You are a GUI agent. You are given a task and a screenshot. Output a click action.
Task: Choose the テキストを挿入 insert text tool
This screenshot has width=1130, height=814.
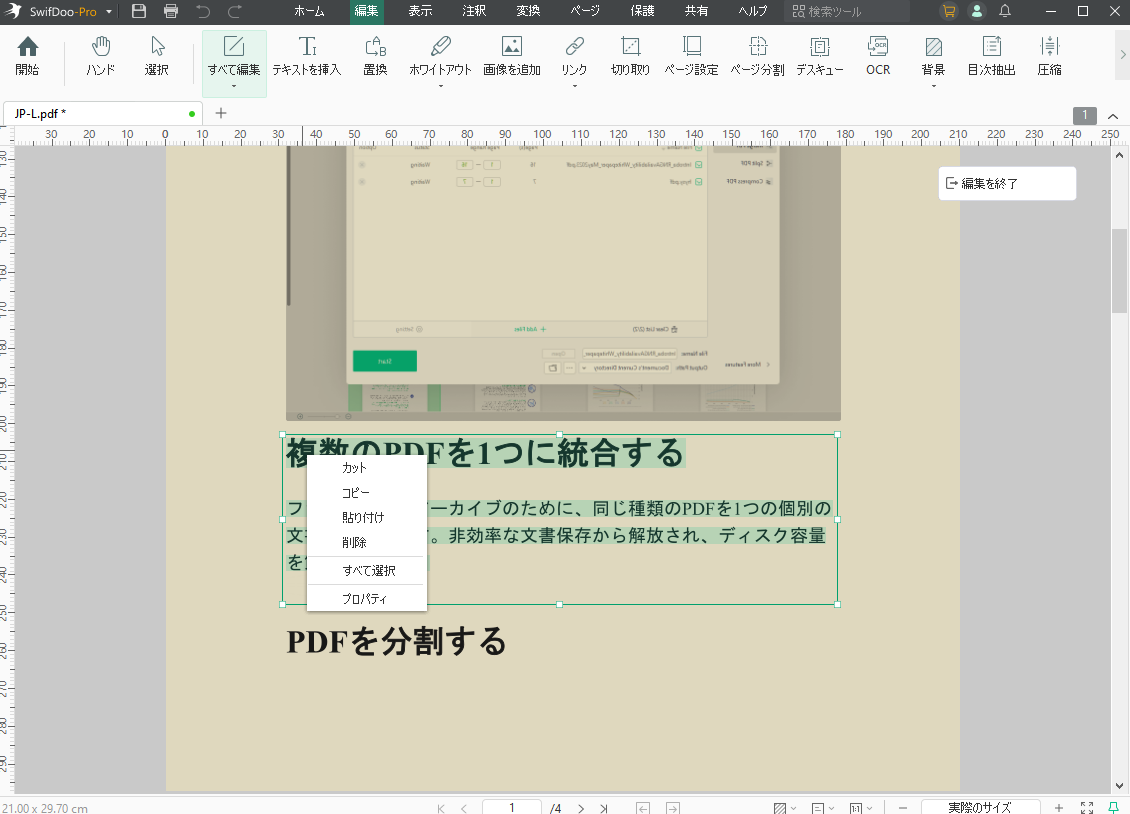(x=307, y=55)
